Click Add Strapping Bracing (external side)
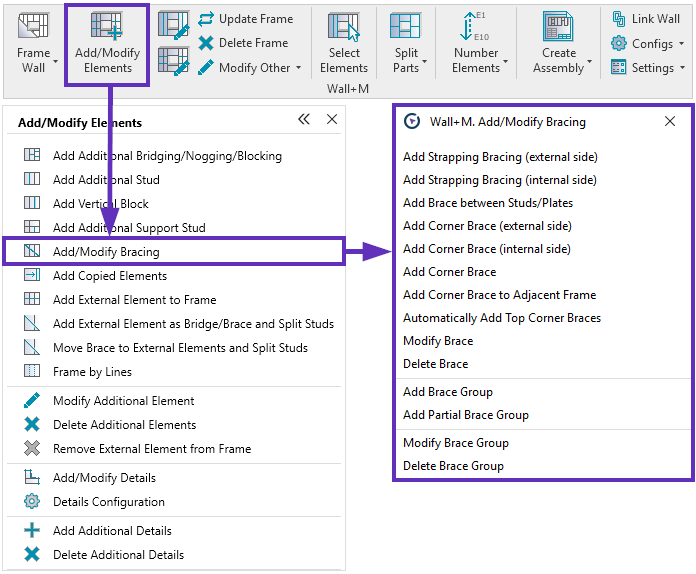This screenshot has width=696, height=574. (x=499, y=157)
